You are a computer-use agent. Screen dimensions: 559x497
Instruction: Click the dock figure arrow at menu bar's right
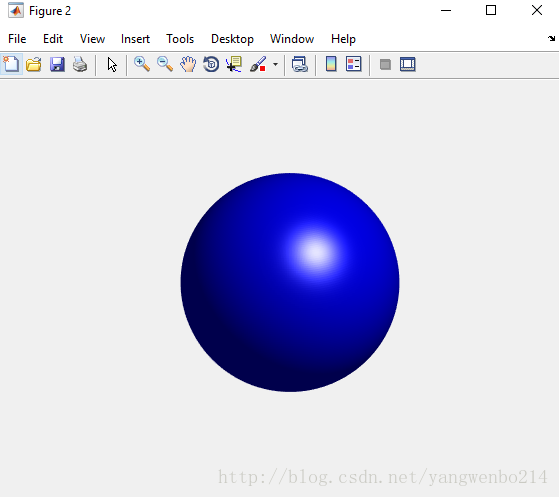pyautogui.click(x=552, y=39)
